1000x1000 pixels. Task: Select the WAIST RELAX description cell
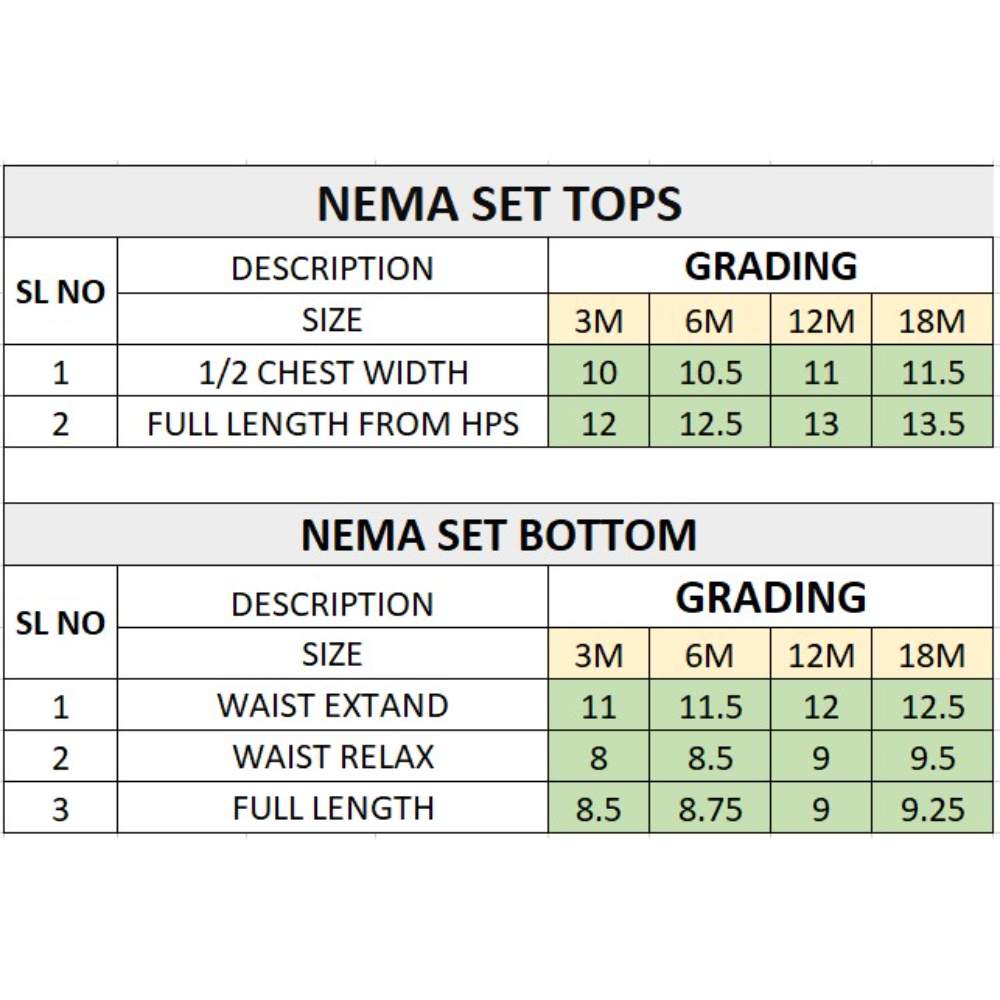332,757
